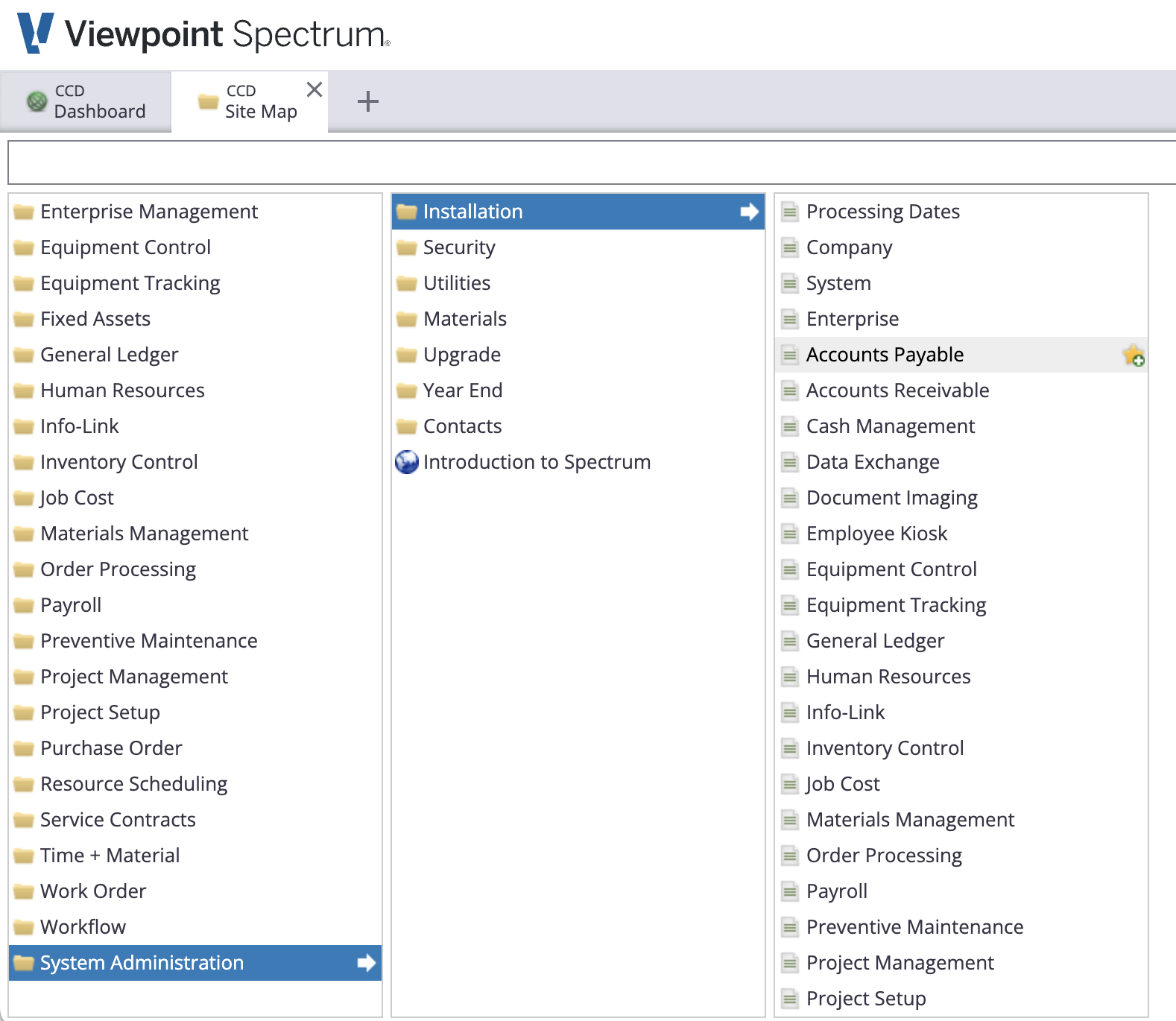Click the document icon beside Project Setup in right list

click(790, 999)
